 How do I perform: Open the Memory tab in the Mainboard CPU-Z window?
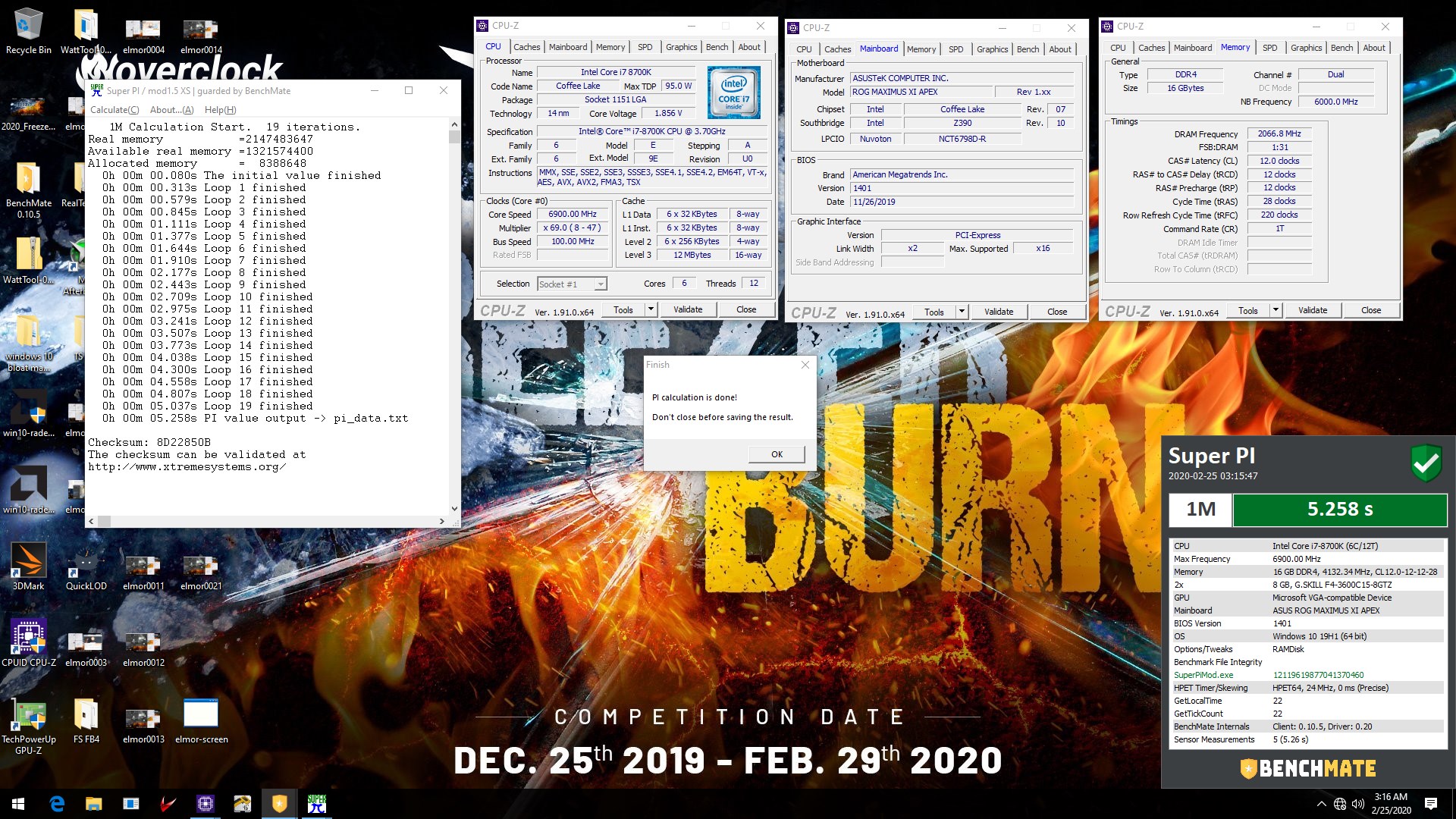pos(921,49)
